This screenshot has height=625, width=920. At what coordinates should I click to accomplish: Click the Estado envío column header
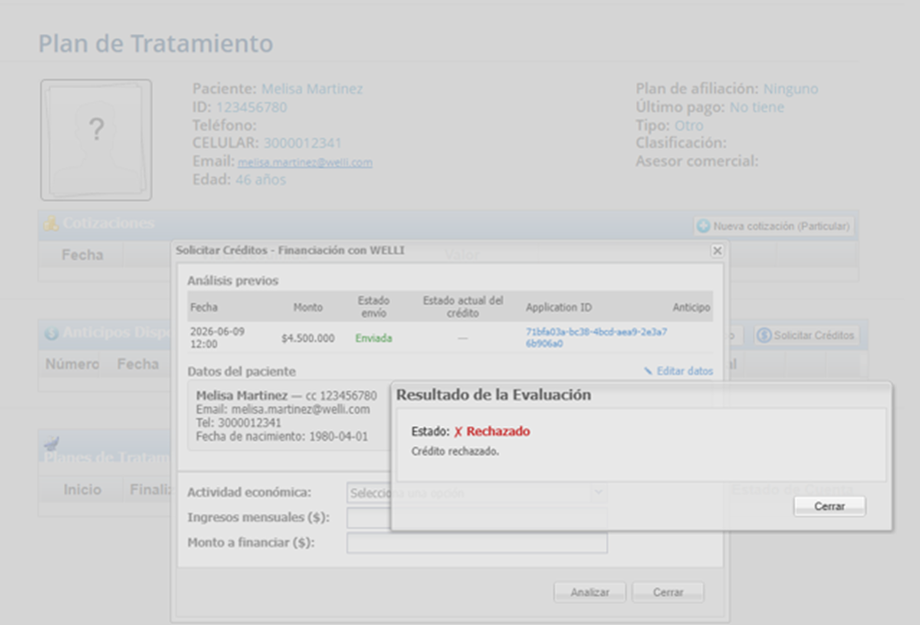click(374, 306)
